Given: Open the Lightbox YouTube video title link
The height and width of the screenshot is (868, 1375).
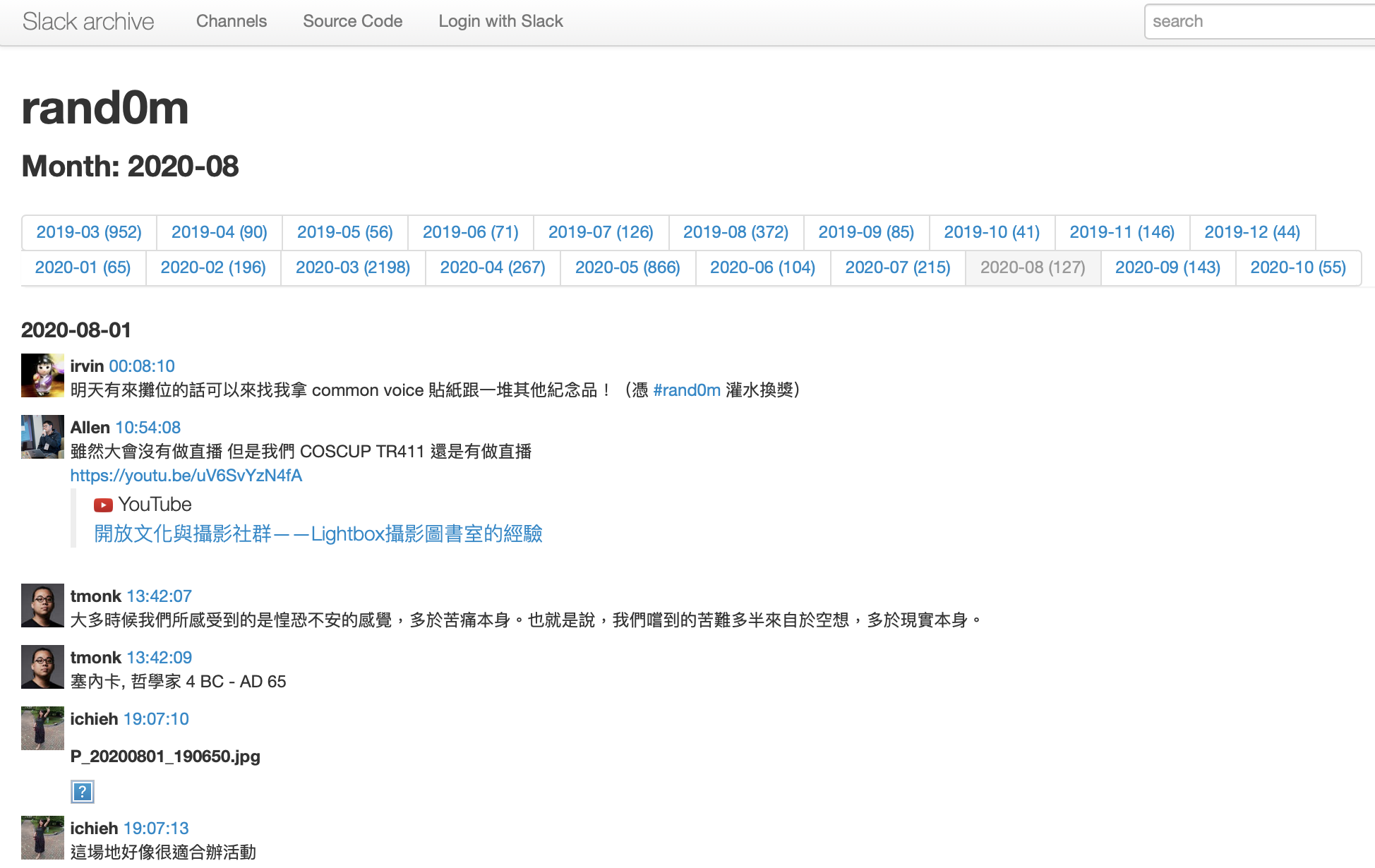Looking at the screenshot, I should pos(318,534).
